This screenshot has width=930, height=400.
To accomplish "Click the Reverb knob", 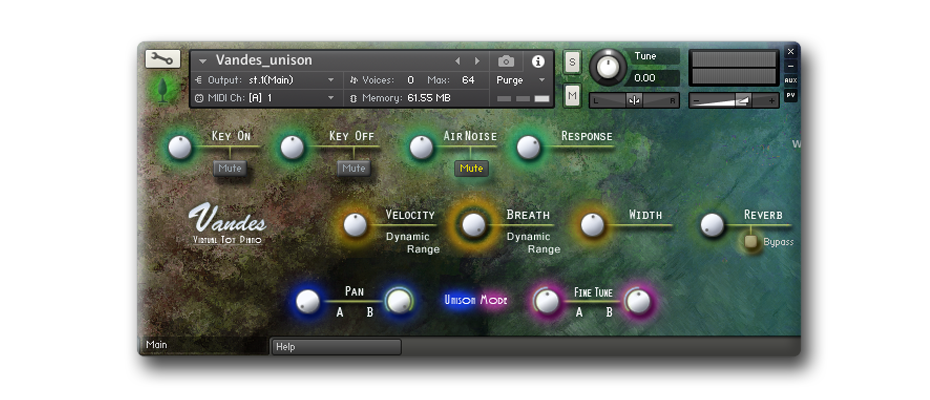I will 712,226.
